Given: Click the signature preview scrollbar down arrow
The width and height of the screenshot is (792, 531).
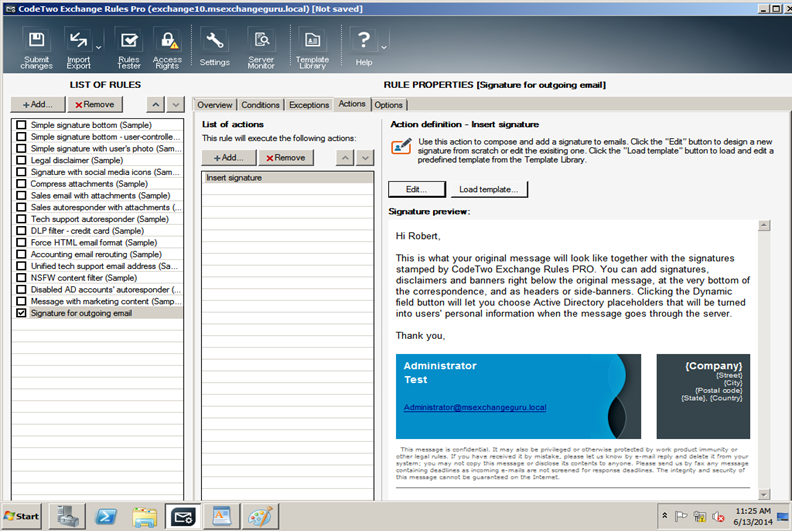Looking at the screenshot, I should (x=764, y=494).
